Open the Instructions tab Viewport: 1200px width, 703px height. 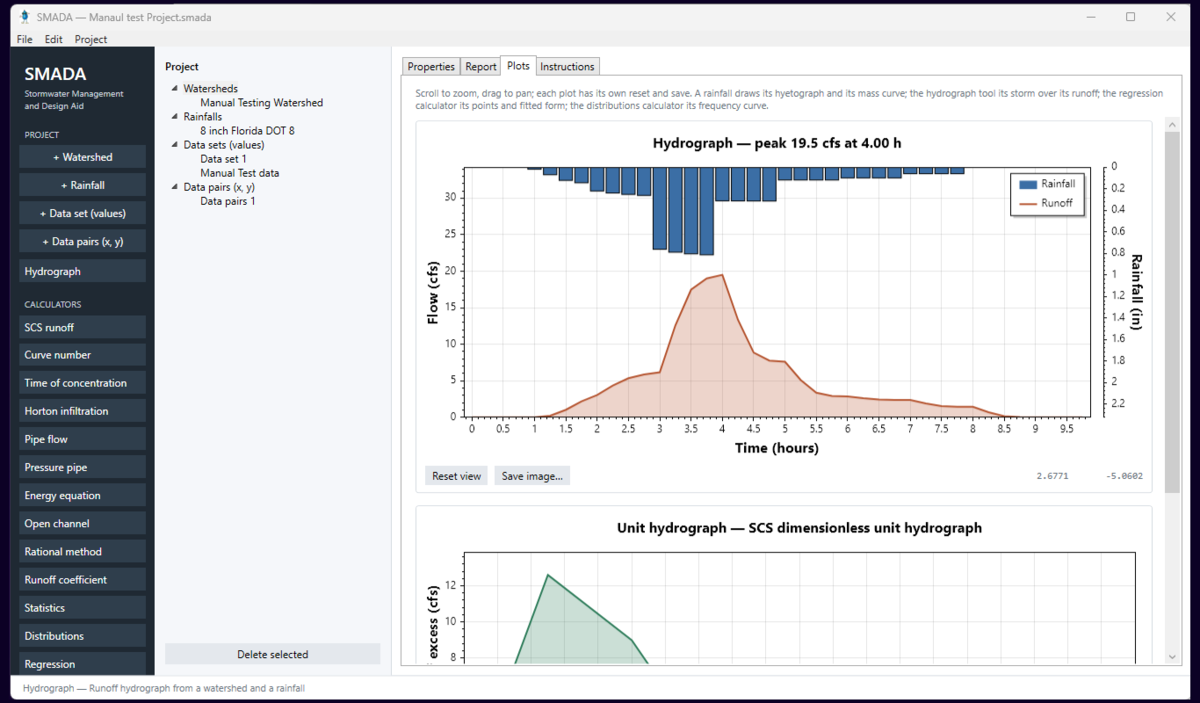[567, 67]
